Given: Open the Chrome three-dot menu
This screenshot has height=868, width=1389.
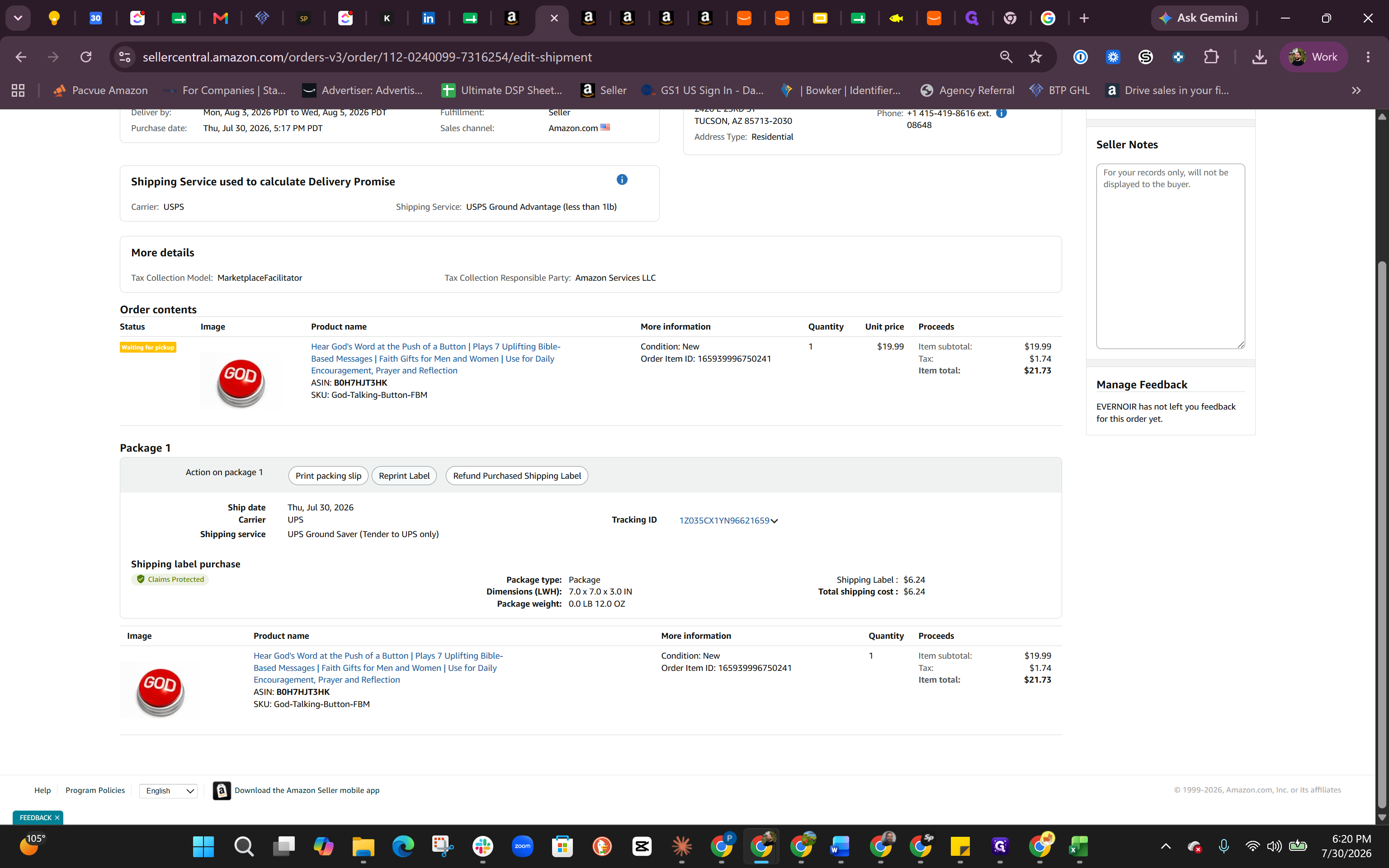Looking at the screenshot, I should click(x=1368, y=57).
